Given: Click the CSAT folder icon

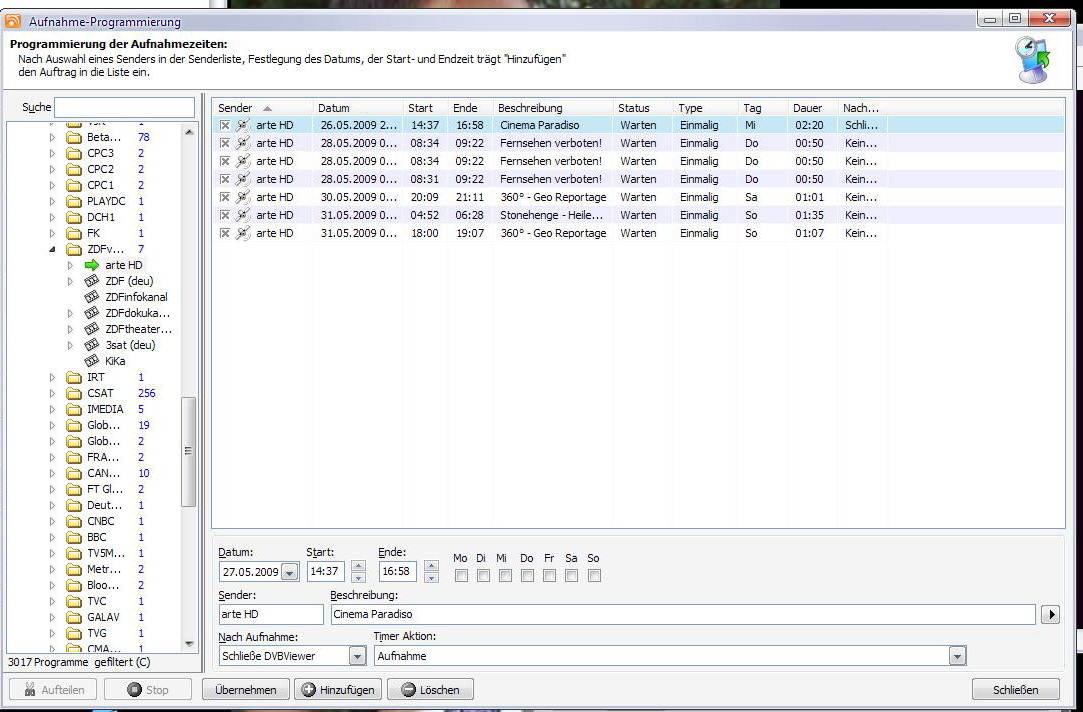Looking at the screenshot, I should (x=74, y=393).
